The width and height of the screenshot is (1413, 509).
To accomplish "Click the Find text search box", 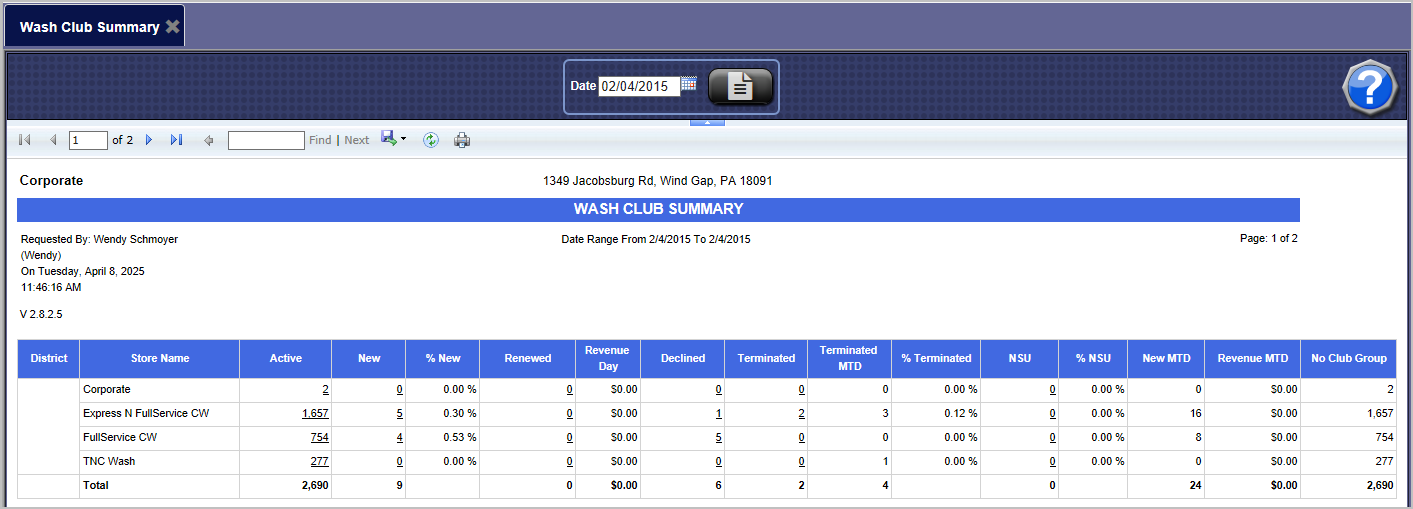I will 266,140.
